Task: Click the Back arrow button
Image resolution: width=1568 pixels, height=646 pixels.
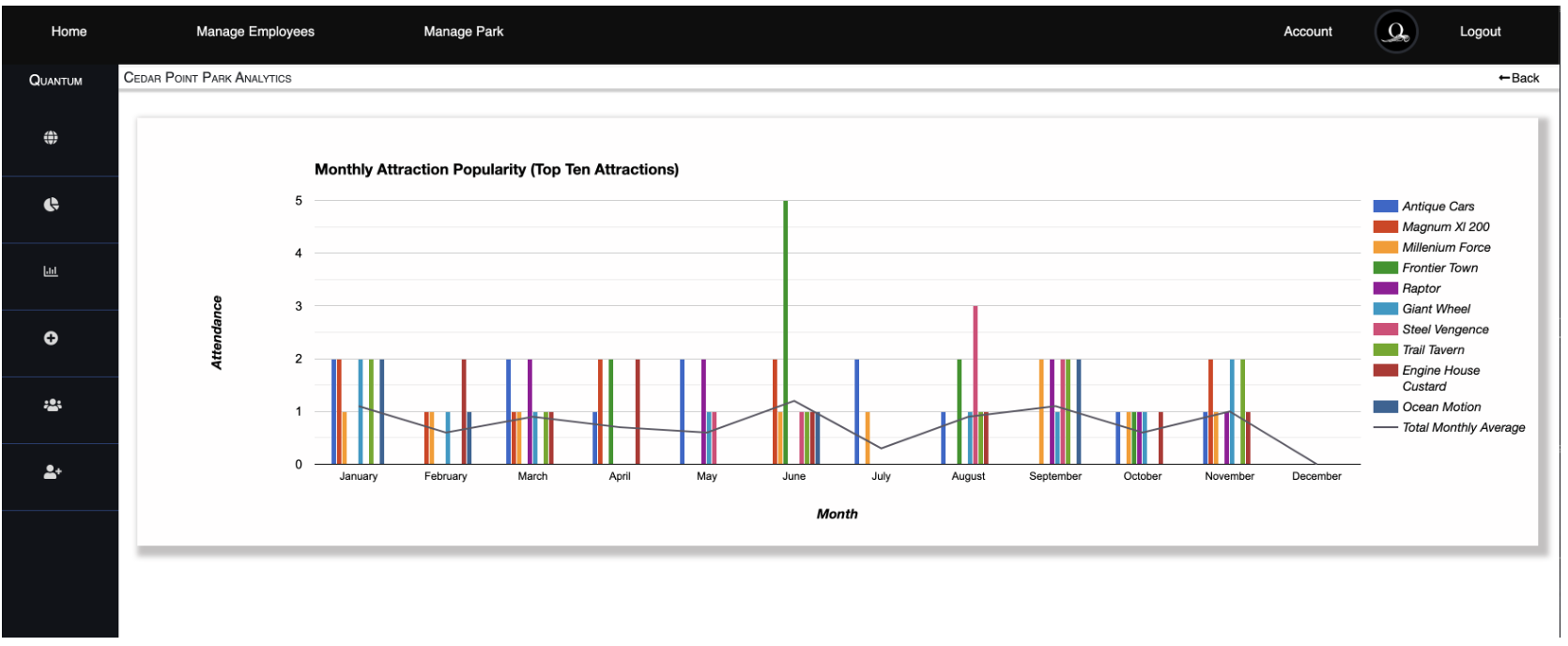Action: pyautogui.click(x=1518, y=78)
